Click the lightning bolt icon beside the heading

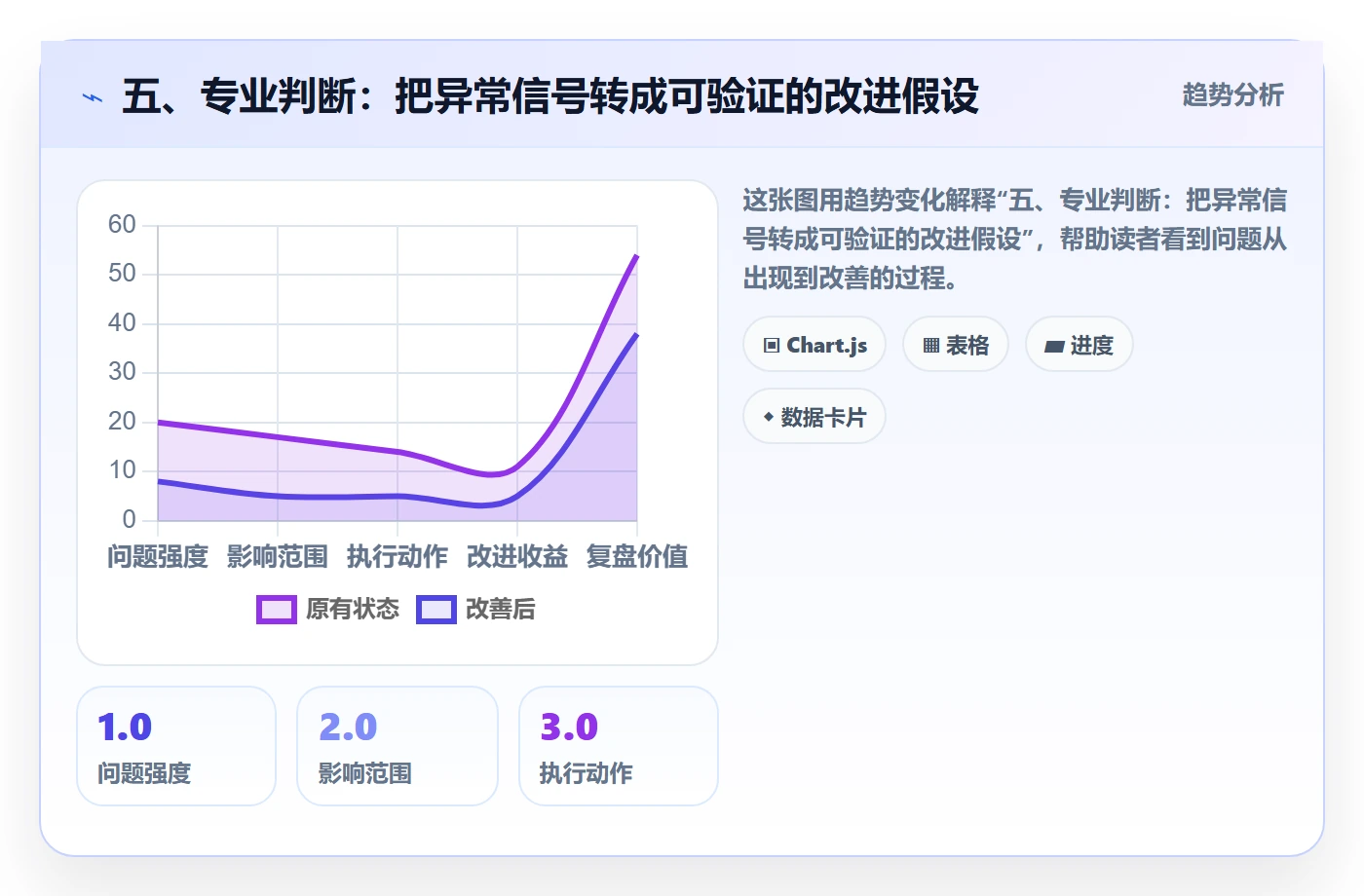tap(93, 97)
